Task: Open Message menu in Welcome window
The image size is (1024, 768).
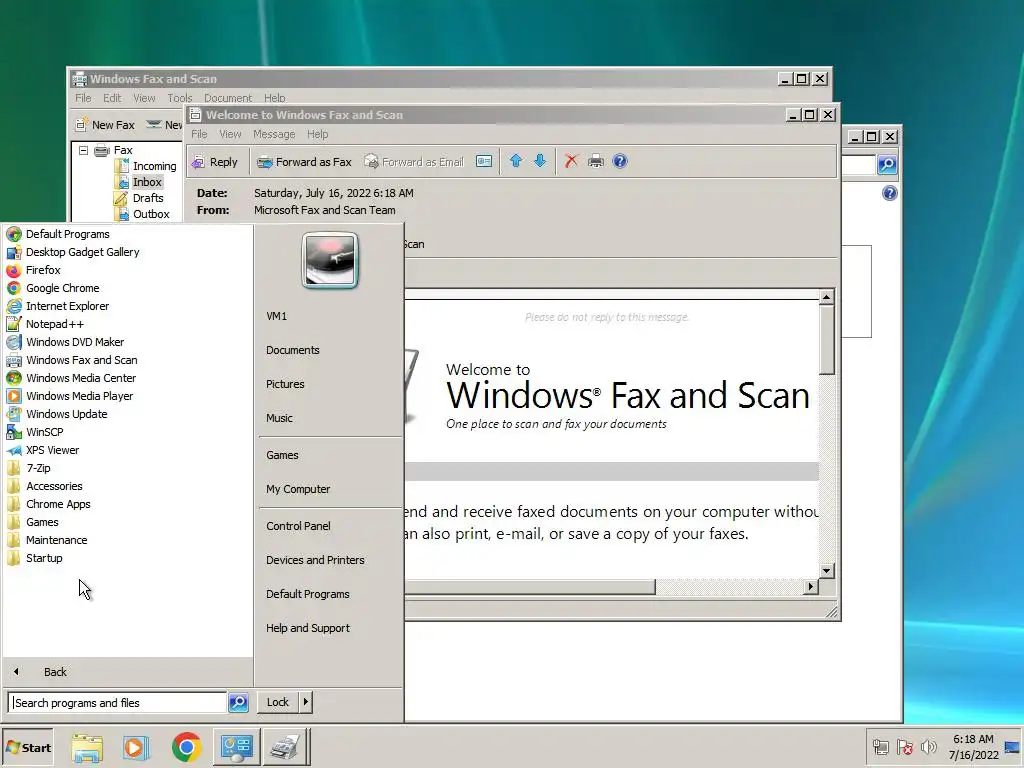Action: click(274, 134)
